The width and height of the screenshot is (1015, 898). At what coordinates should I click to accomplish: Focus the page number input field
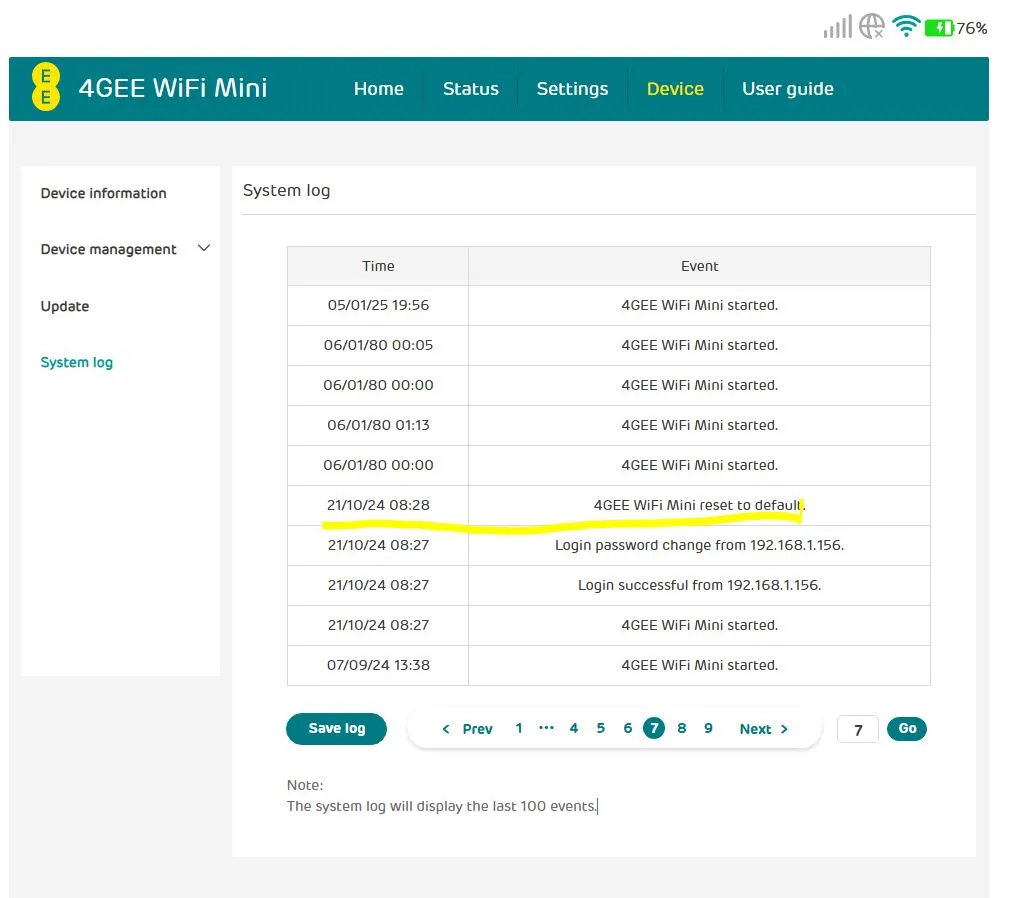tap(858, 730)
